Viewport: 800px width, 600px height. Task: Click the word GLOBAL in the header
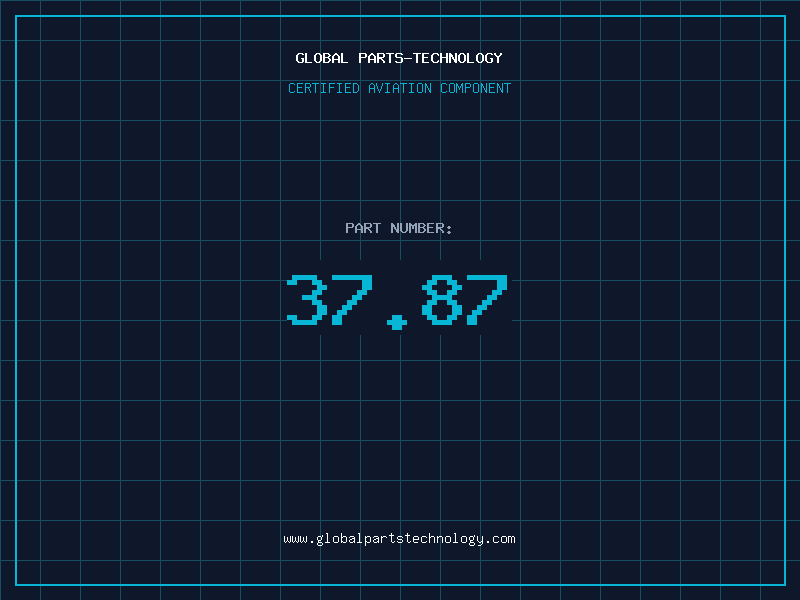pos(321,58)
